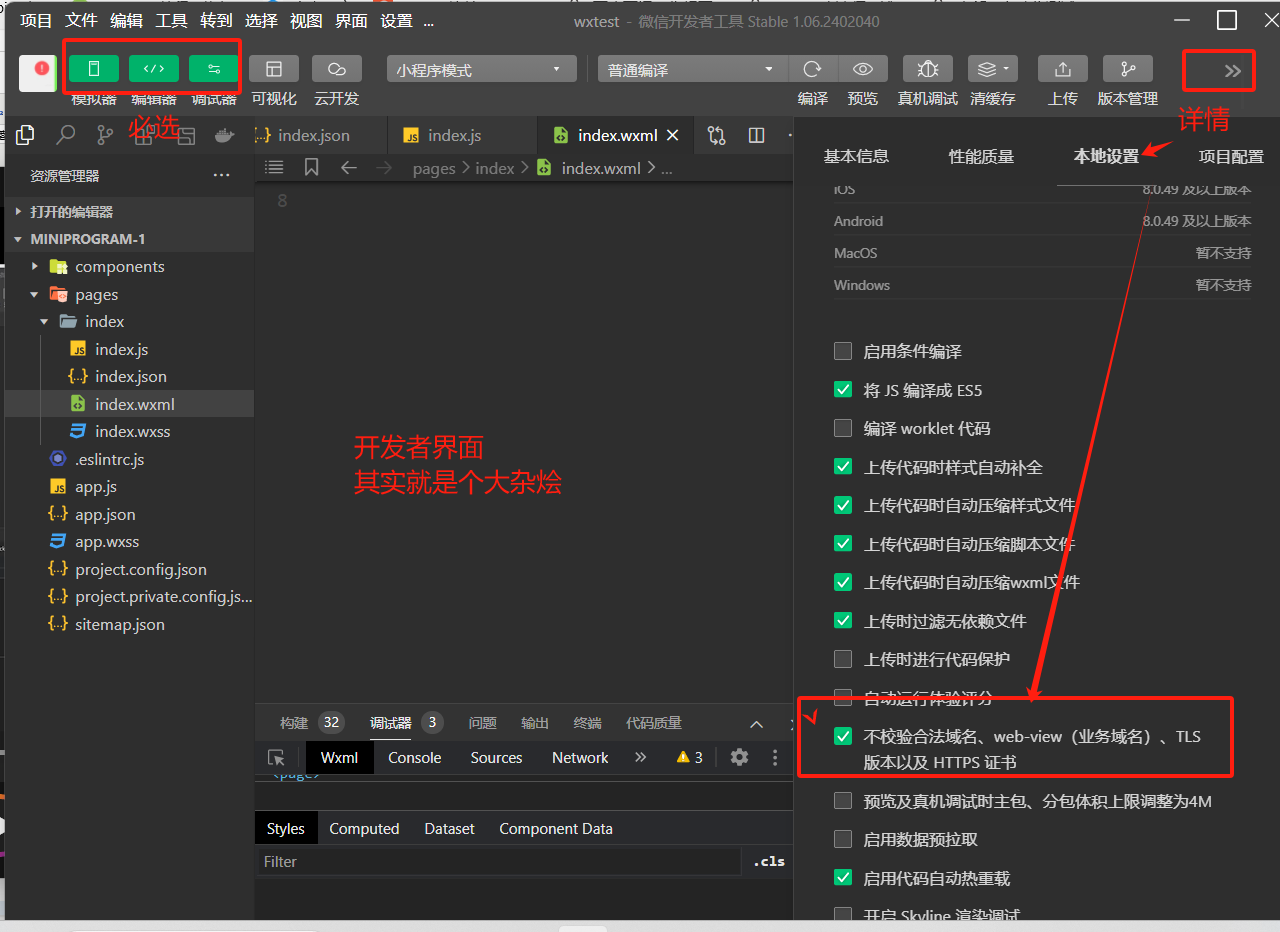Open cloud development (云开发) button
This screenshot has height=932, width=1280.
click(337, 68)
